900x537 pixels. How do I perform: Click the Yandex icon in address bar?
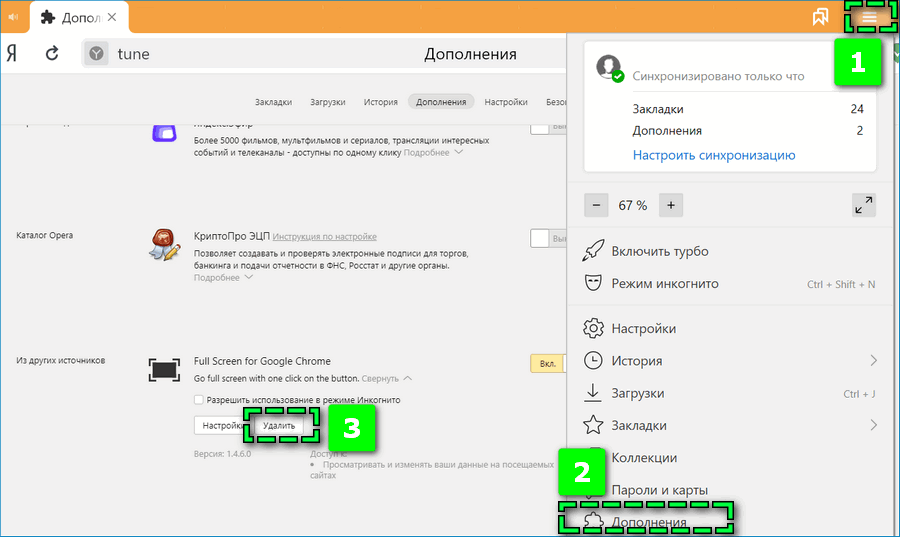pyautogui.click(x=96, y=53)
